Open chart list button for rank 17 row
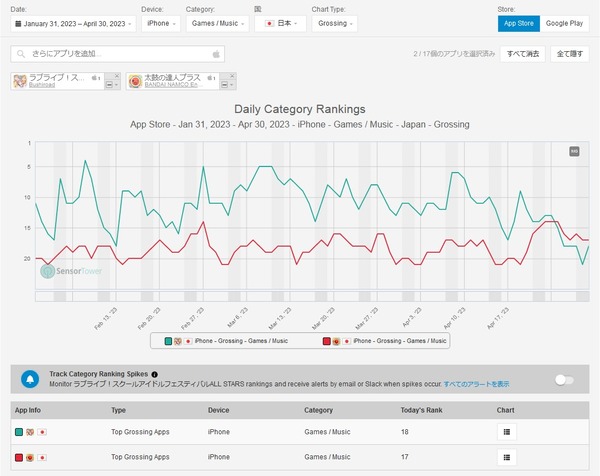 click(507, 457)
